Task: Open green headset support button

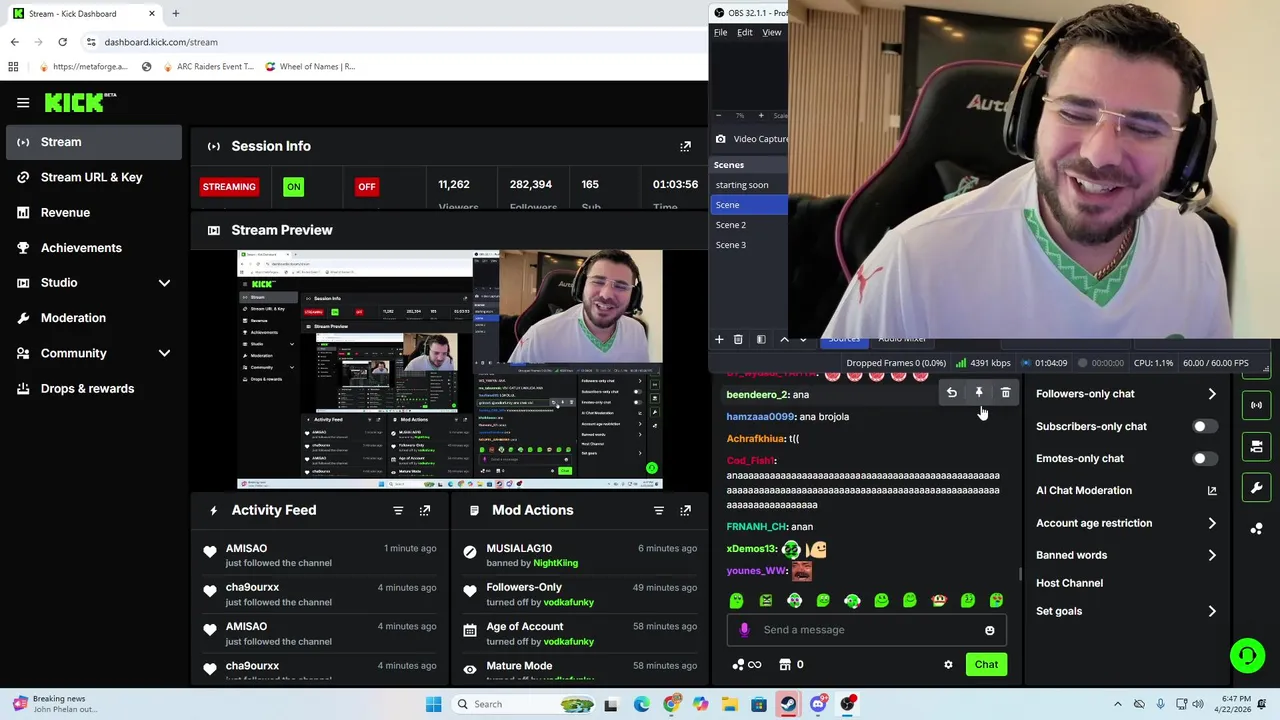Action: (x=1247, y=656)
